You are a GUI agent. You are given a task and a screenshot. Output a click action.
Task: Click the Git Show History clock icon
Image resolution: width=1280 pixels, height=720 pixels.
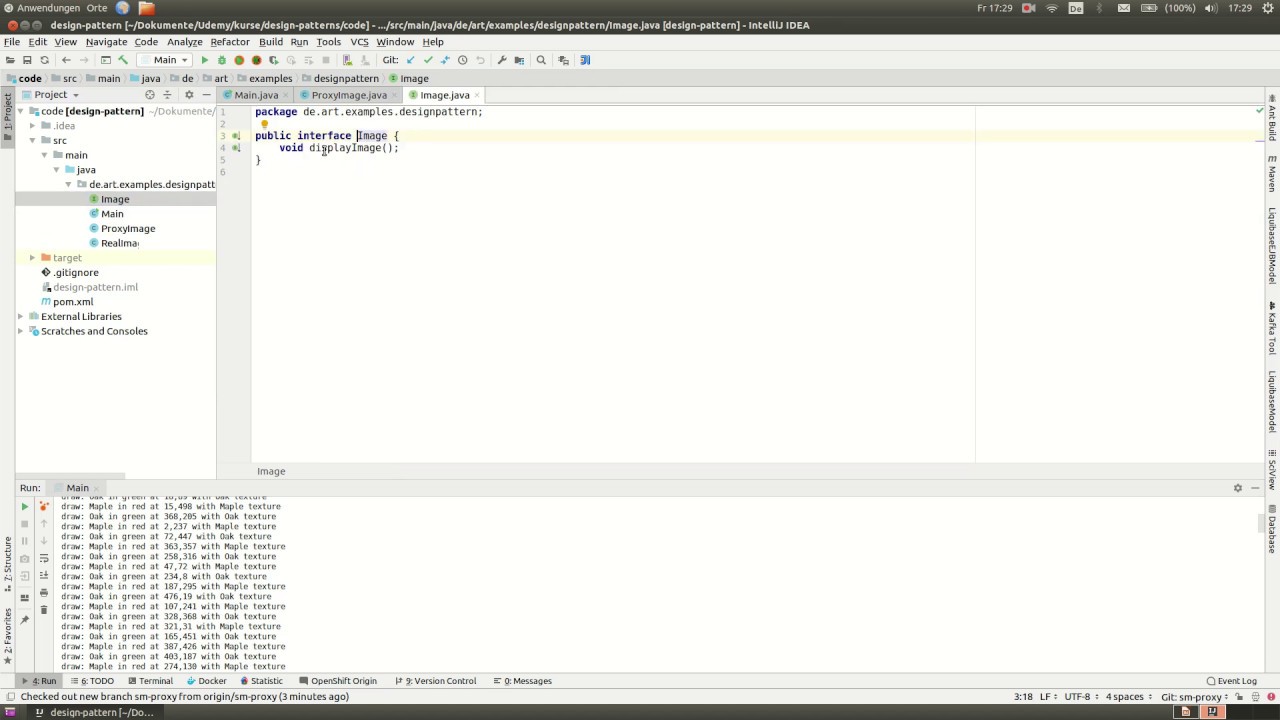pyautogui.click(x=462, y=60)
